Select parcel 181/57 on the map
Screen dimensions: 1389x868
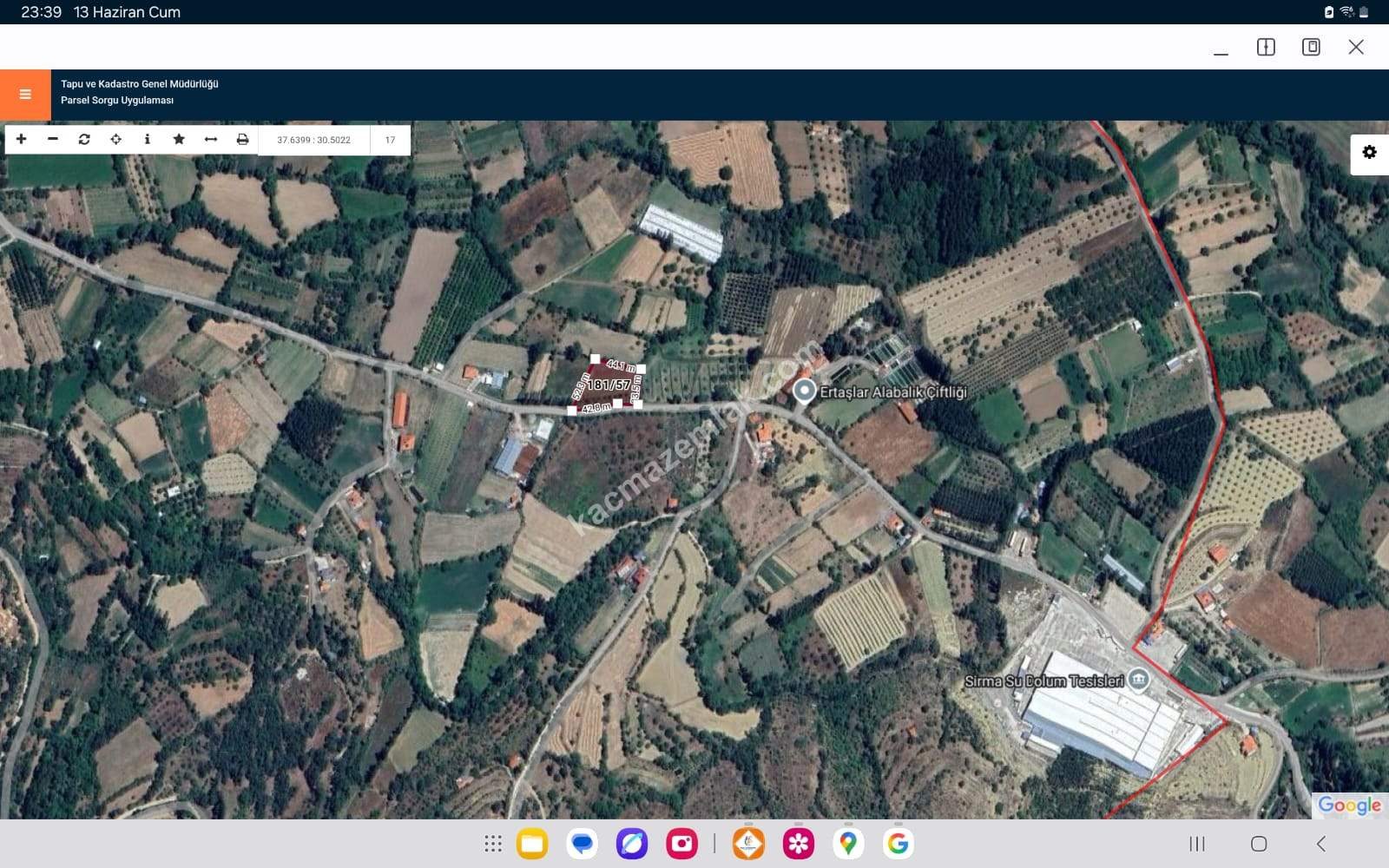point(608,385)
